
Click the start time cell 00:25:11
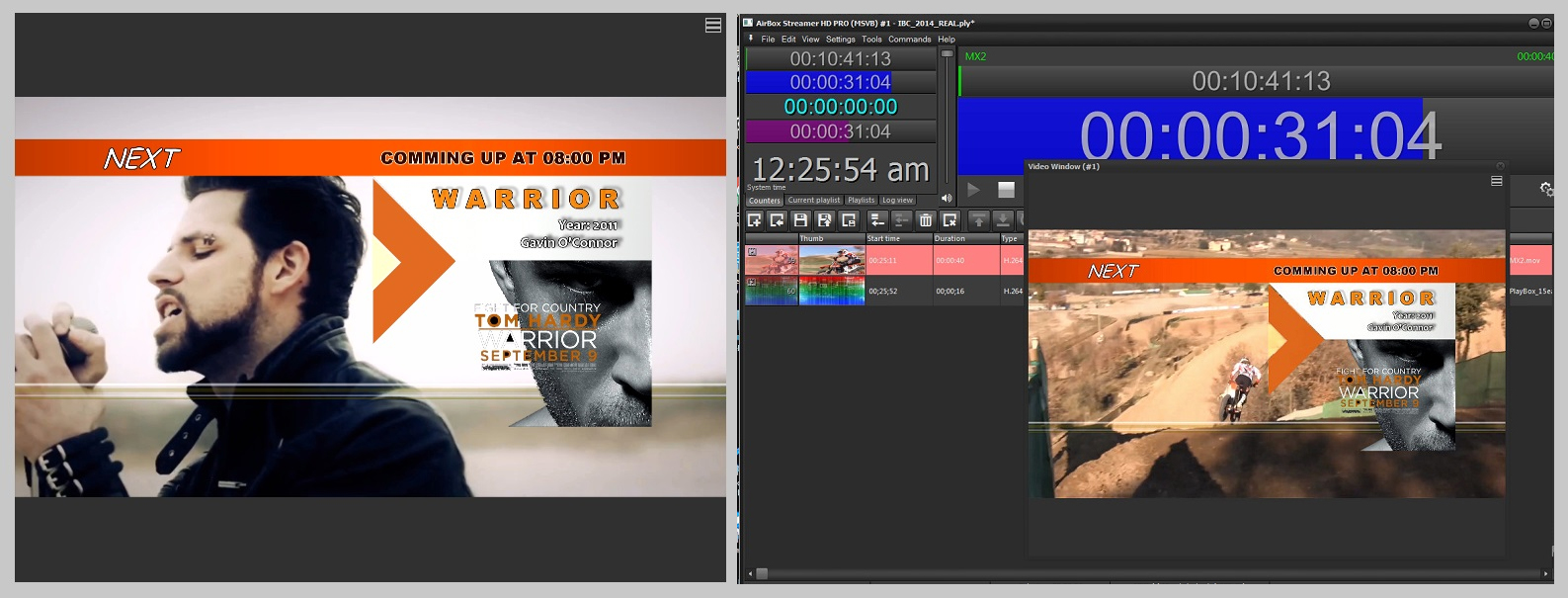899,261
